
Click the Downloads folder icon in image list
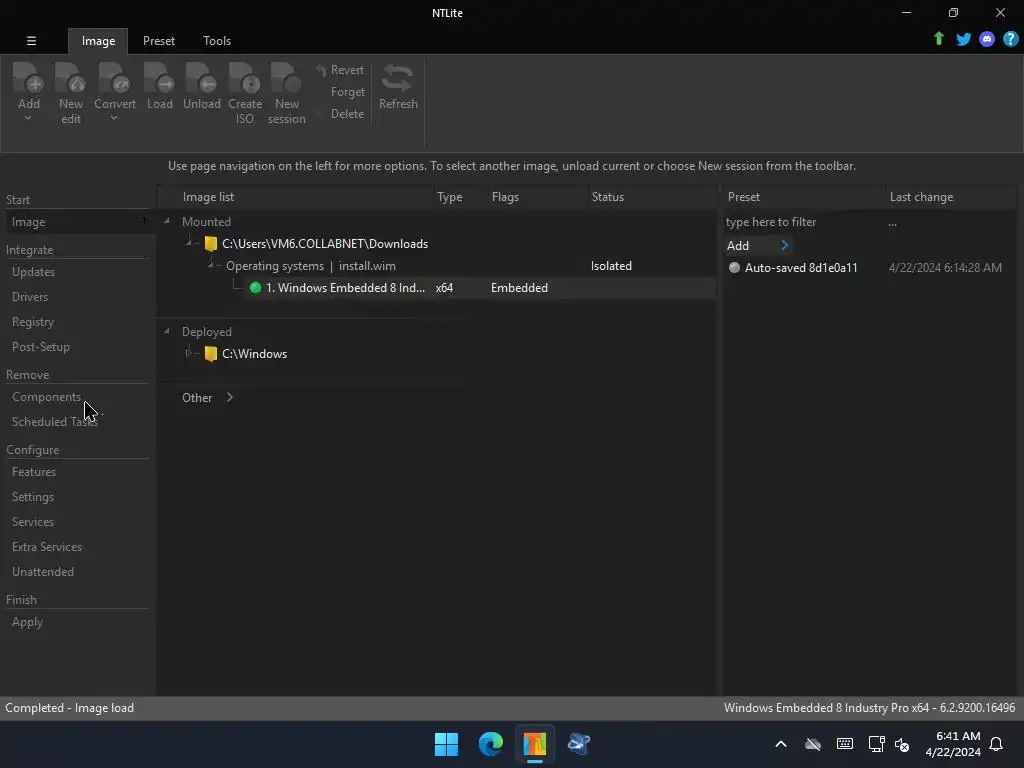[210, 244]
